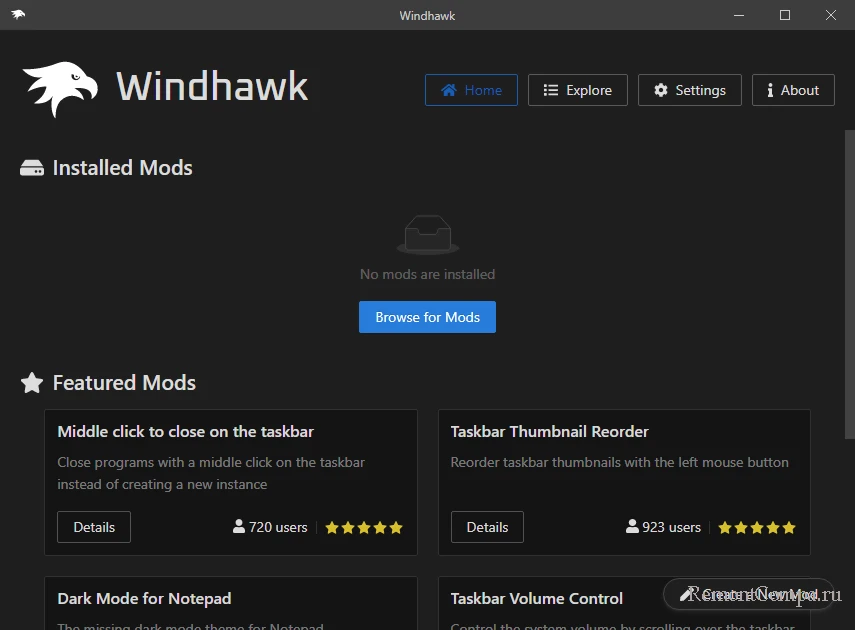
Task: Click the Windhawk eagle logo
Action: pyautogui.click(x=60, y=89)
